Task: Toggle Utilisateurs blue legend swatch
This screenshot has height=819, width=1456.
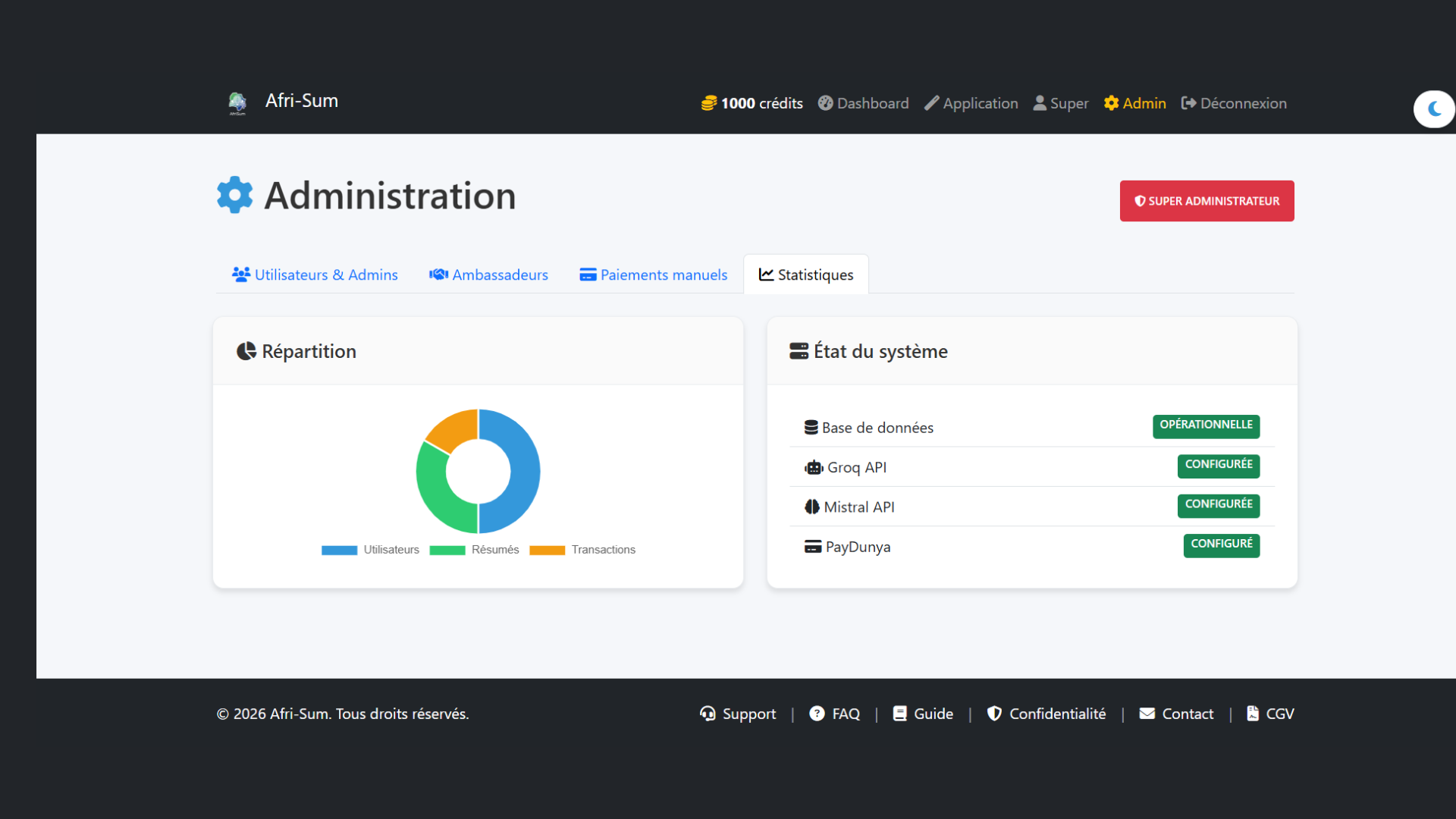Action: [339, 550]
